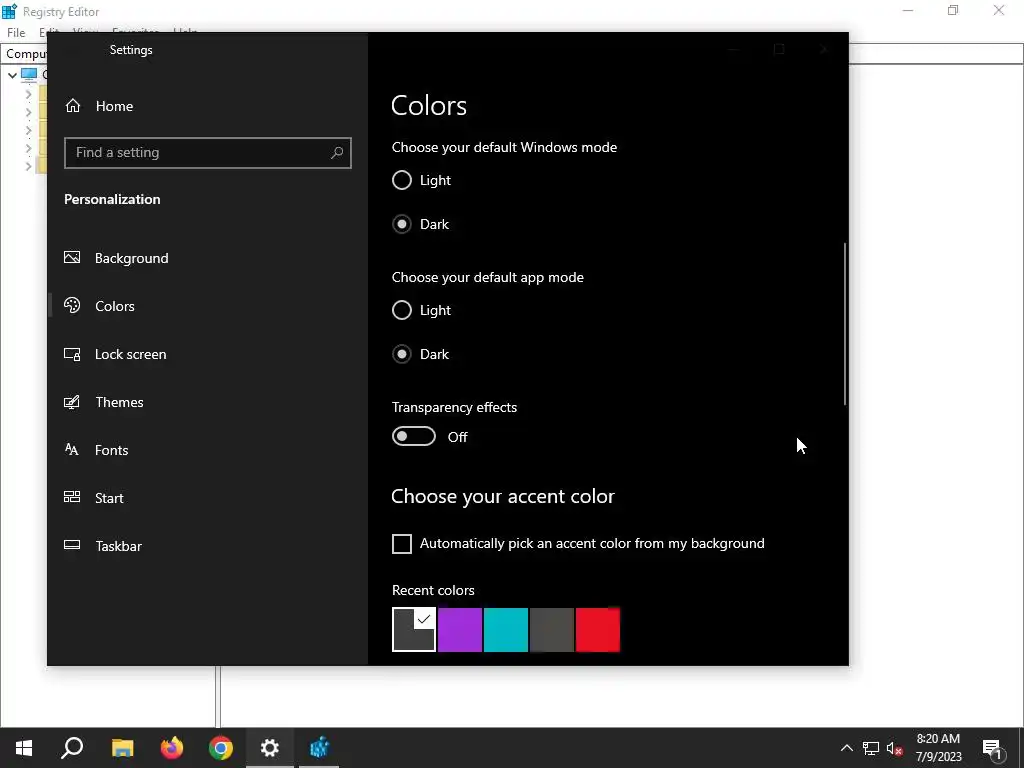Click the Start tiles icon in sidebar
Viewport: 1024px width, 768px height.
[72, 497]
